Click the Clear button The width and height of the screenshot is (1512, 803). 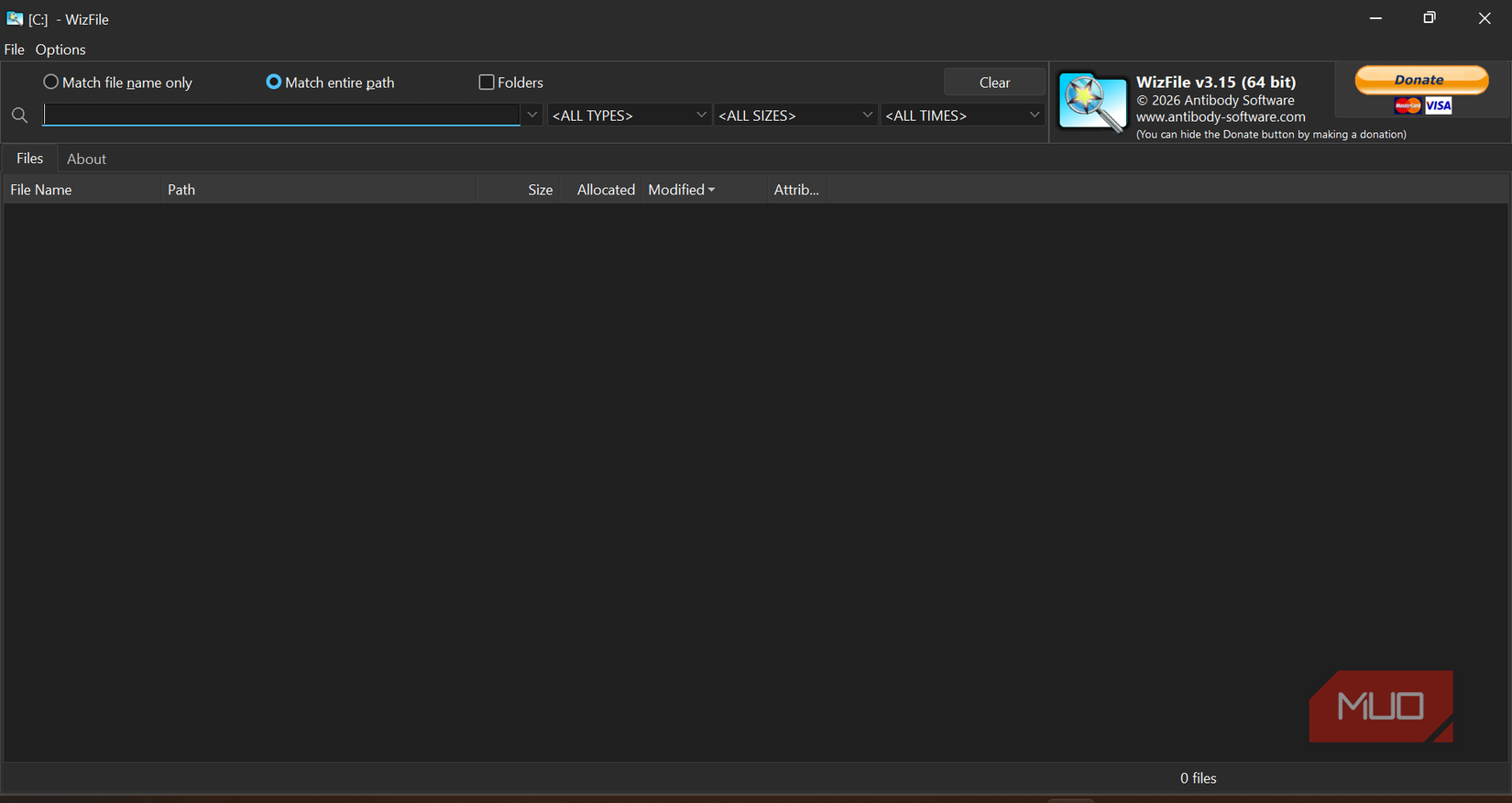(x=994, y=82)
